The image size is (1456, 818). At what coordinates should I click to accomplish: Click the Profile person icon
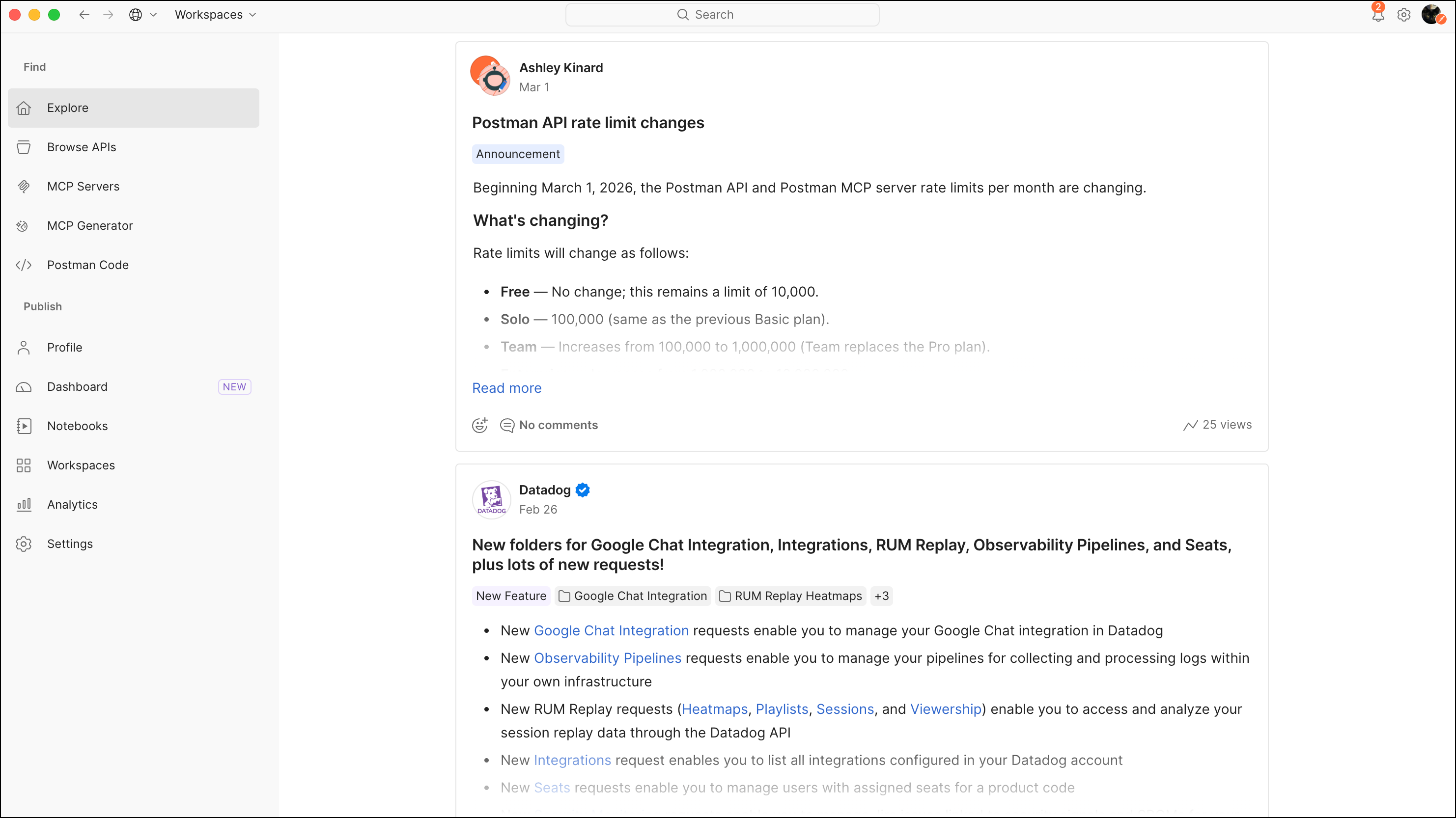point(24,348)
